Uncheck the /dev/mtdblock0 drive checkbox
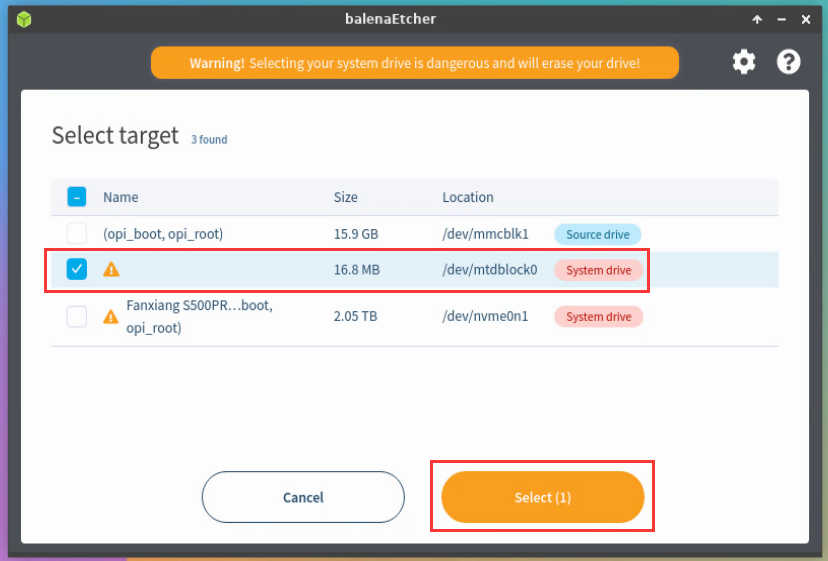828x561 pixels. [x=77, y=269]
